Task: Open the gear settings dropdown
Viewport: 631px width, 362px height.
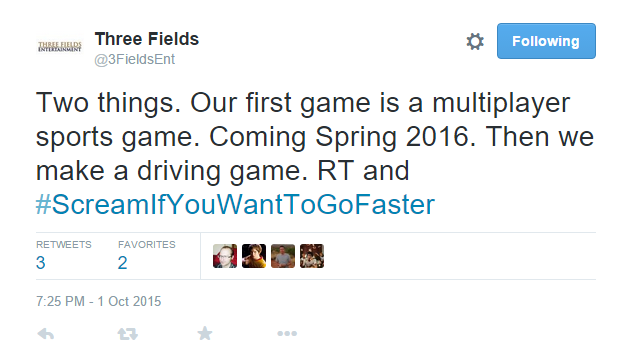Action: [475, 41]
